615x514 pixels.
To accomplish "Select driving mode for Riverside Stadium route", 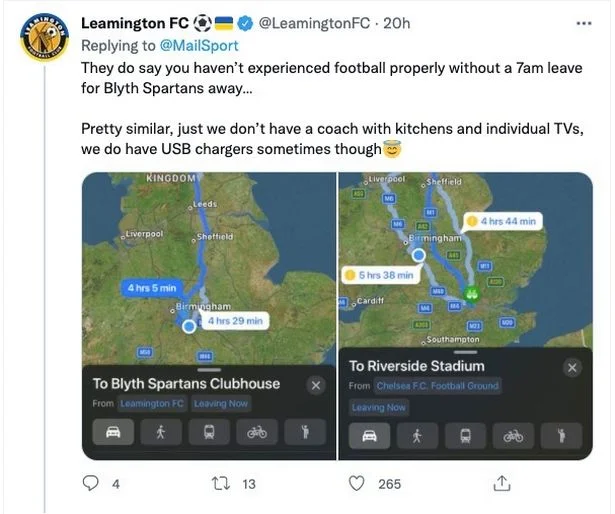I will coord(368,436).
